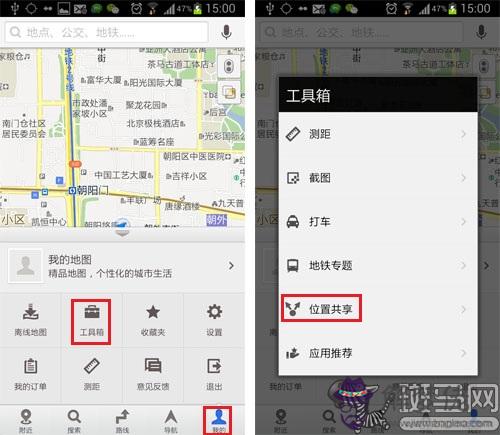Switch to 我的 tab in left phone

coord(218,421)
